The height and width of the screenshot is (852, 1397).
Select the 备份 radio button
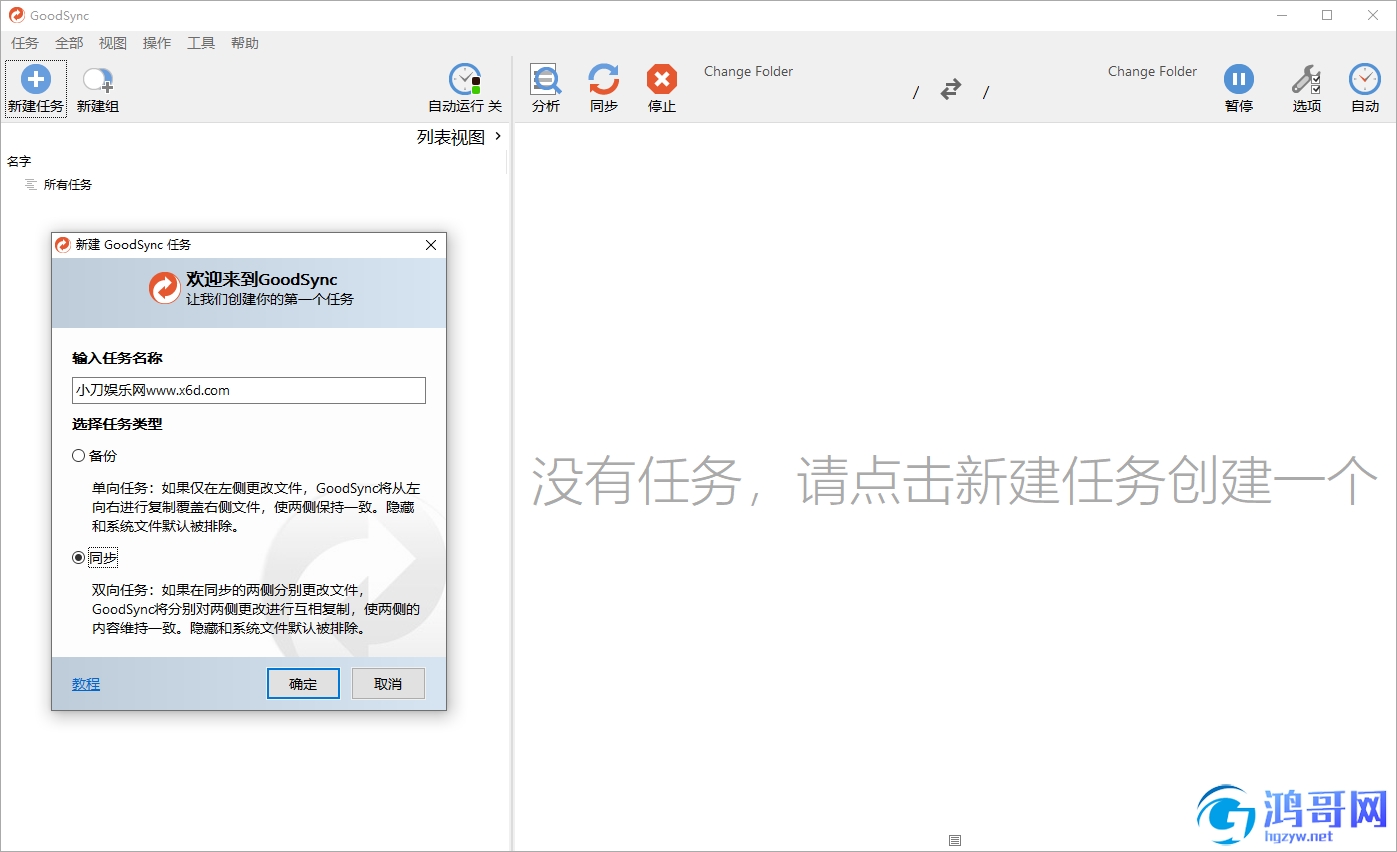(x=79, y=456)
